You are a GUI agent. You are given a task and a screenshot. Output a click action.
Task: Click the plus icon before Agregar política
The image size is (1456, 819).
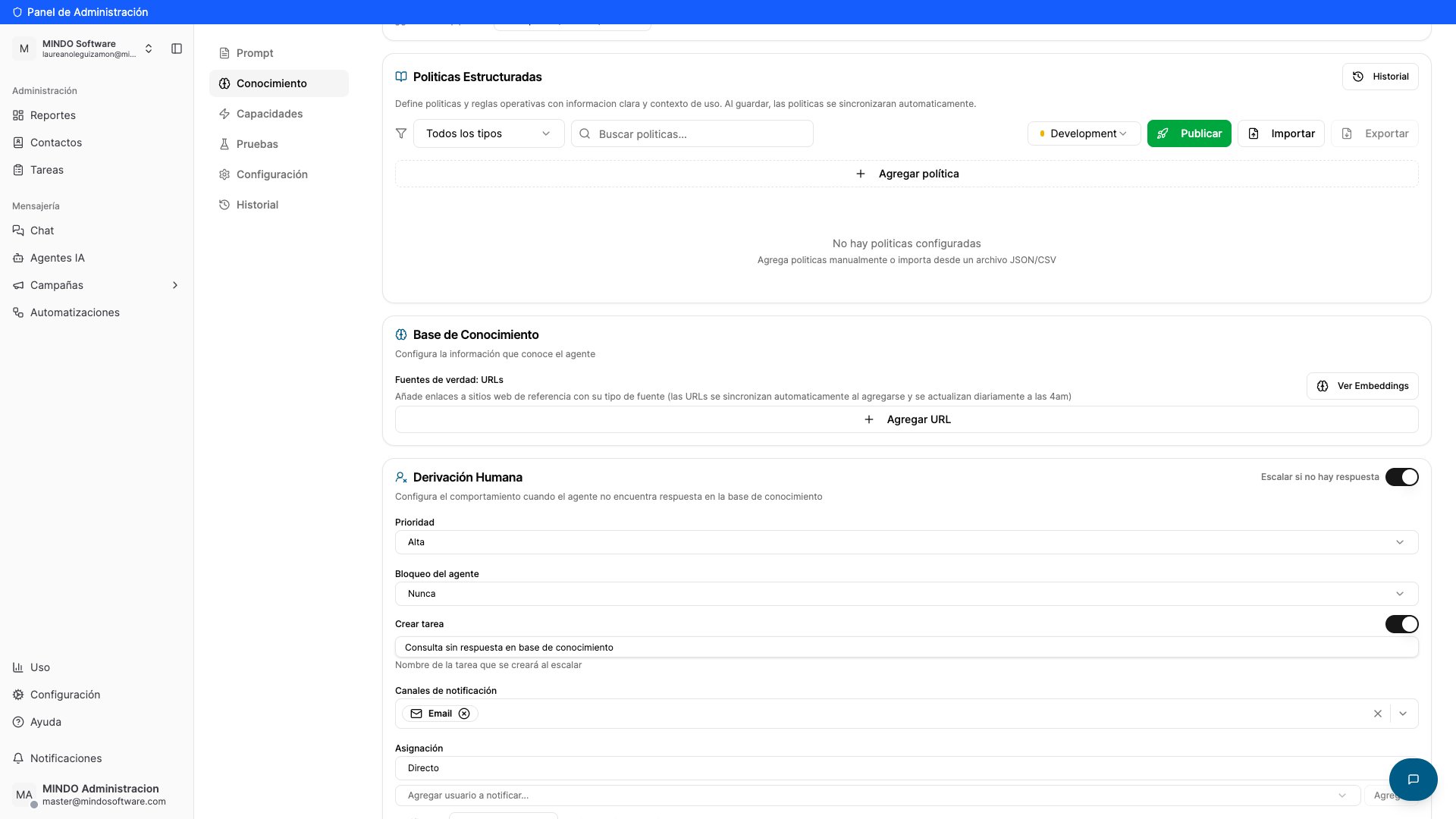(x=861, y=174)
